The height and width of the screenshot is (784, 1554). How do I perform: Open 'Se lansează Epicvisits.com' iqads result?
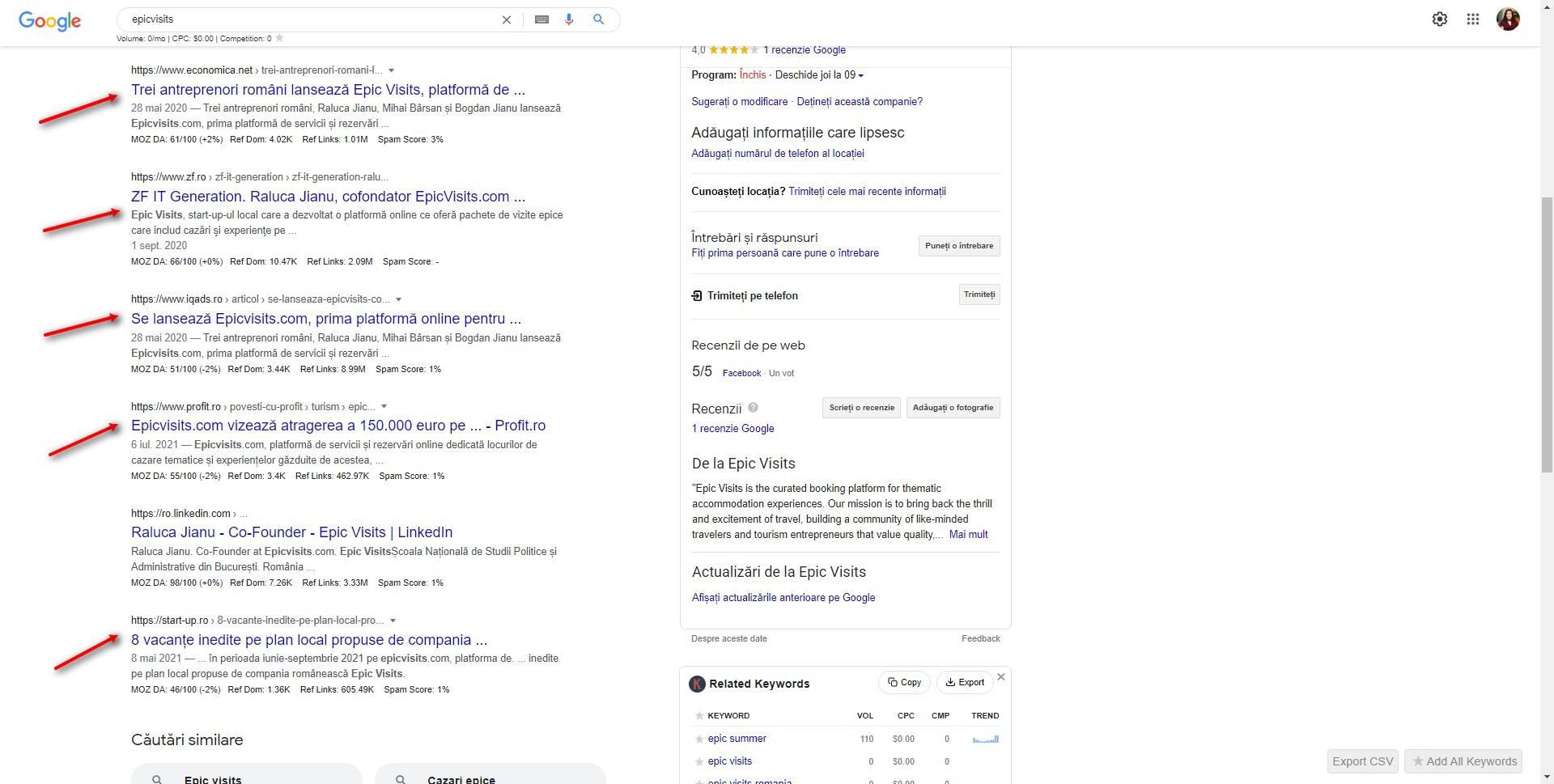coord(326,319)
